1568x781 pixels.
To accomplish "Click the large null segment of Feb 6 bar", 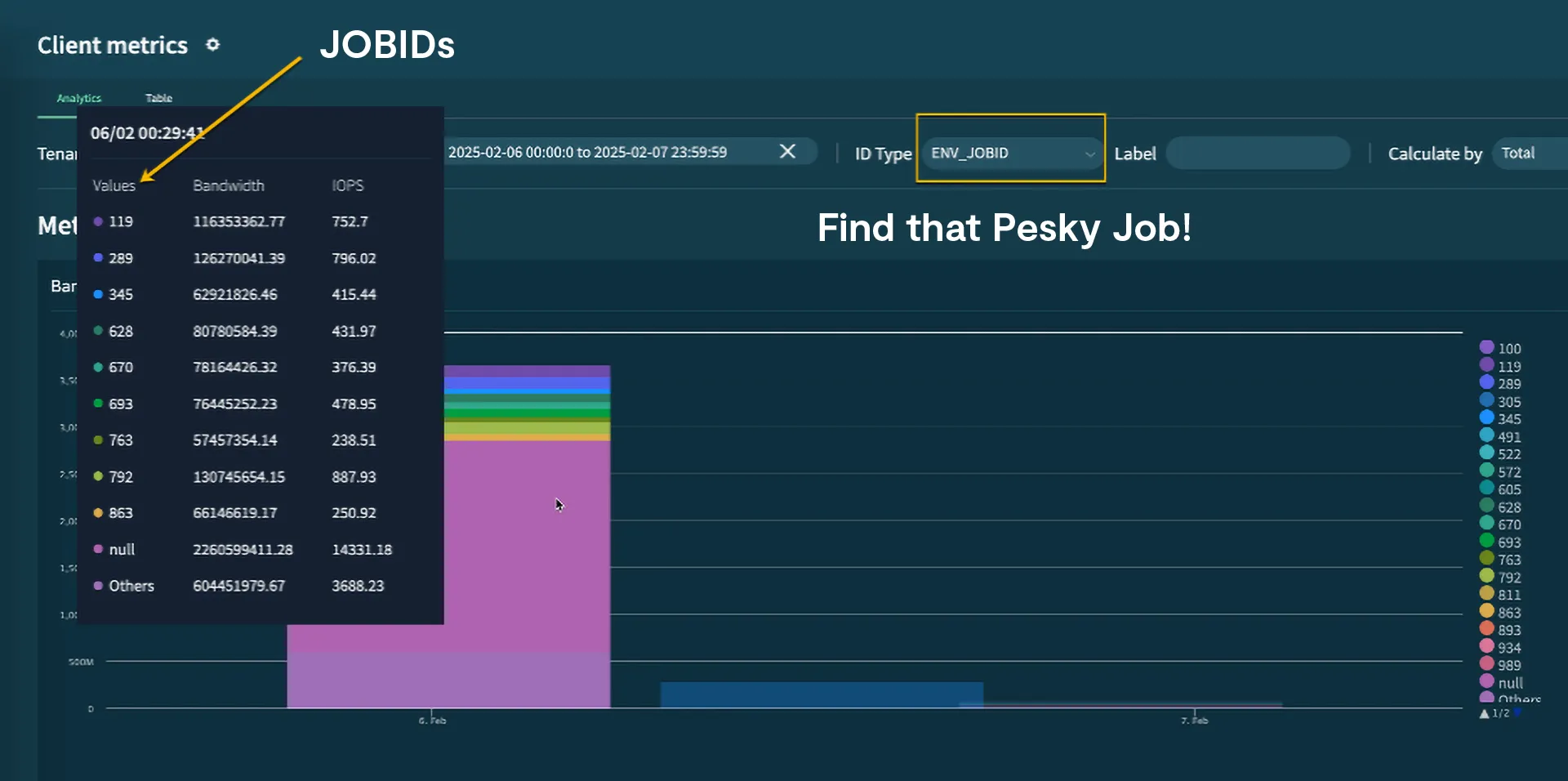I will tap(527, 546).
